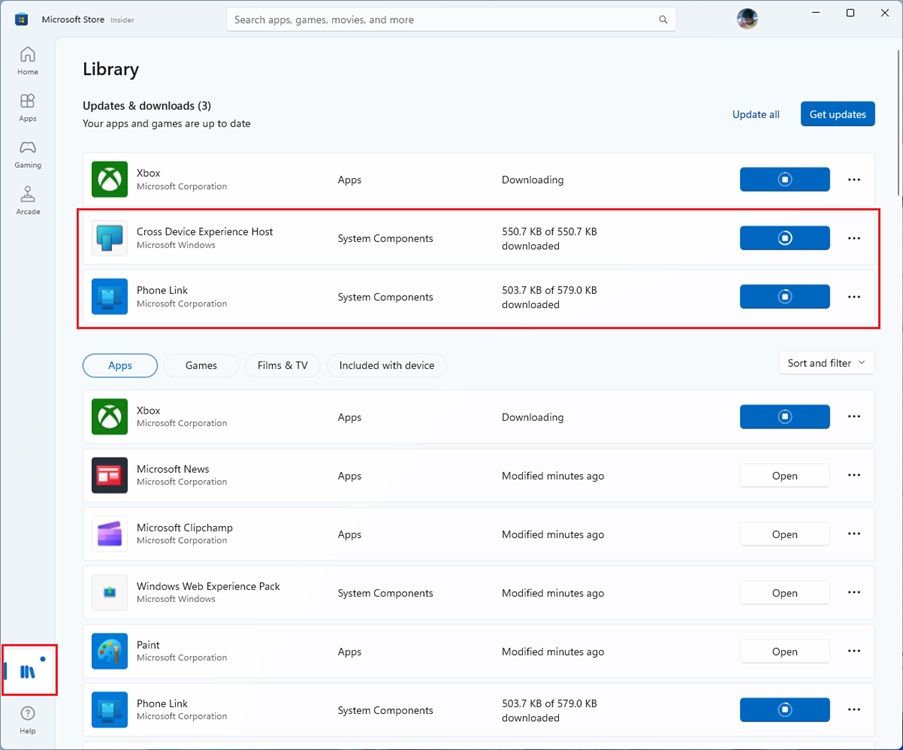Open the Home page in sidebar
Viewport: 903px width, 750px height.
point(28,60)
